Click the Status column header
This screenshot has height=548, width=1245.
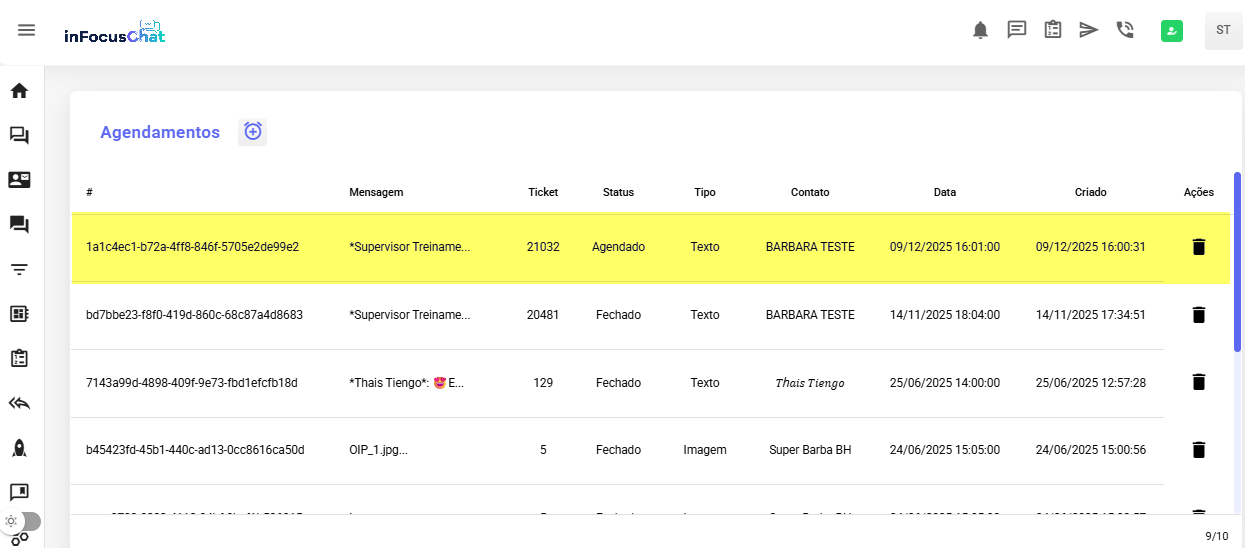618,192
